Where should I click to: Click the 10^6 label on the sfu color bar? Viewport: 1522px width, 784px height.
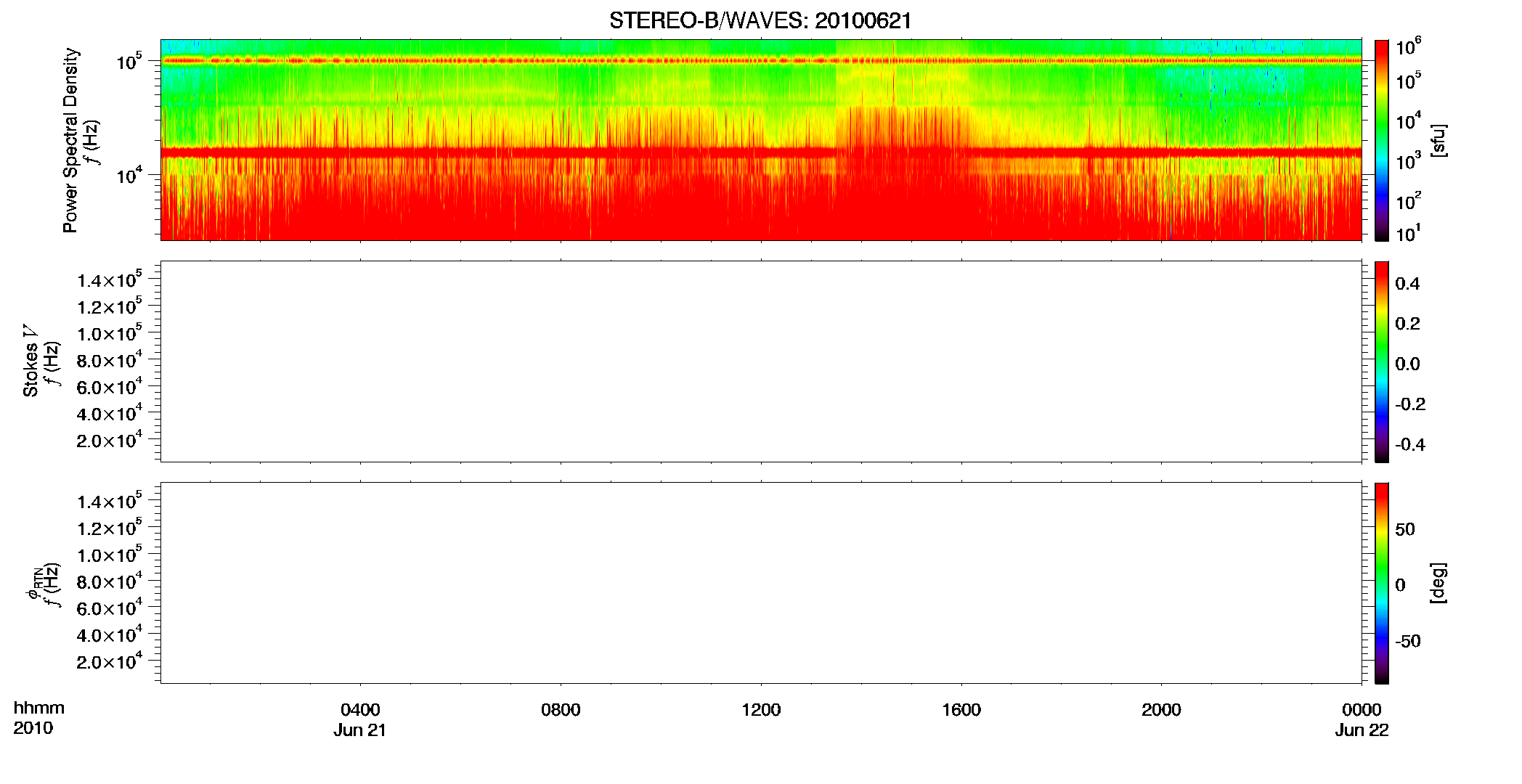tap(1408, 47)
